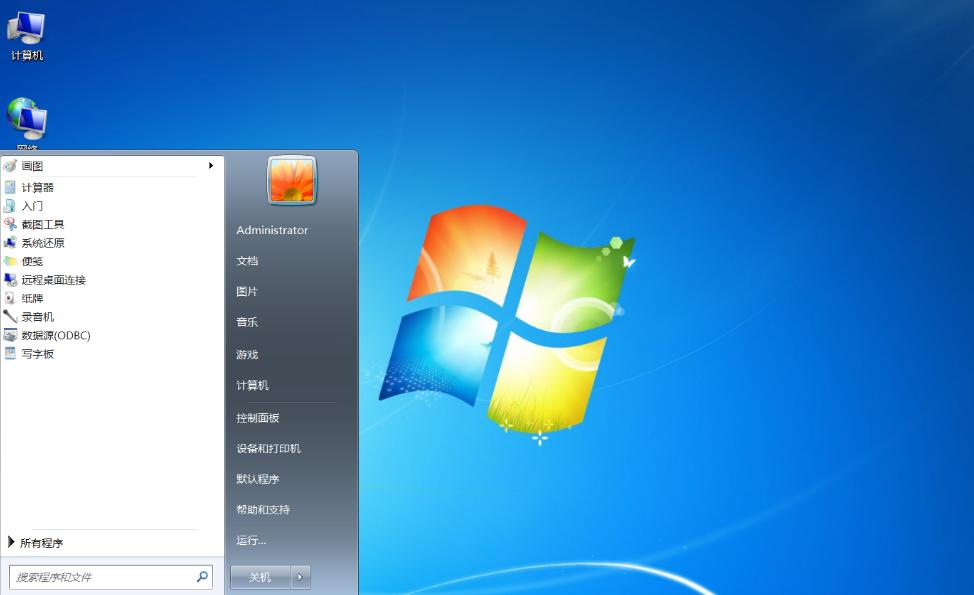The image size is (974, 595).
Task: Launch 写字板 WordPad icon
Action: pos(10,353)
